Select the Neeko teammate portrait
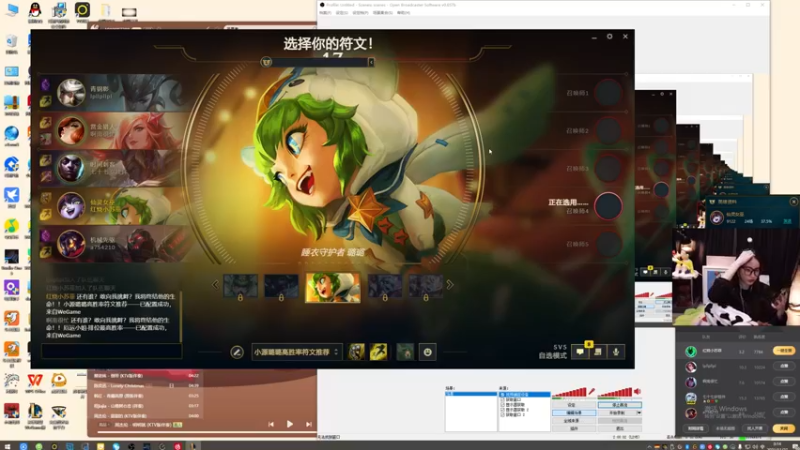 tap(70, 206)
